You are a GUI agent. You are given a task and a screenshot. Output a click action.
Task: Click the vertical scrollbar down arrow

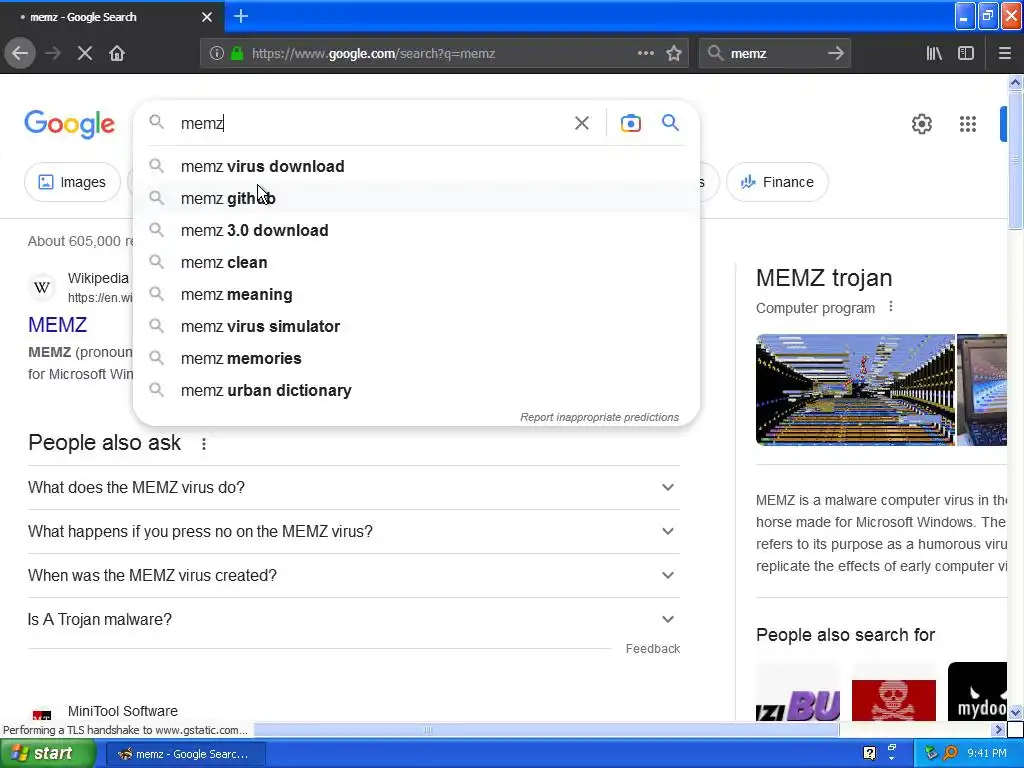pos(1015,712)
